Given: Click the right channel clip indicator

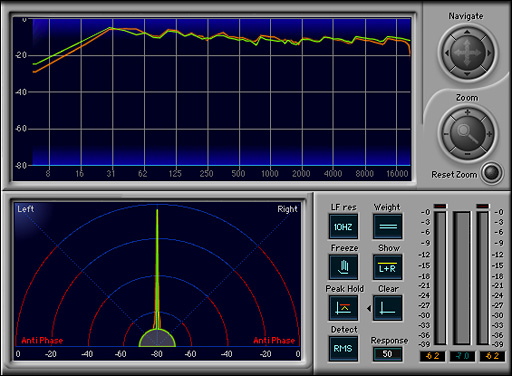Looking at the screenshot, I should tap(483, 206).
